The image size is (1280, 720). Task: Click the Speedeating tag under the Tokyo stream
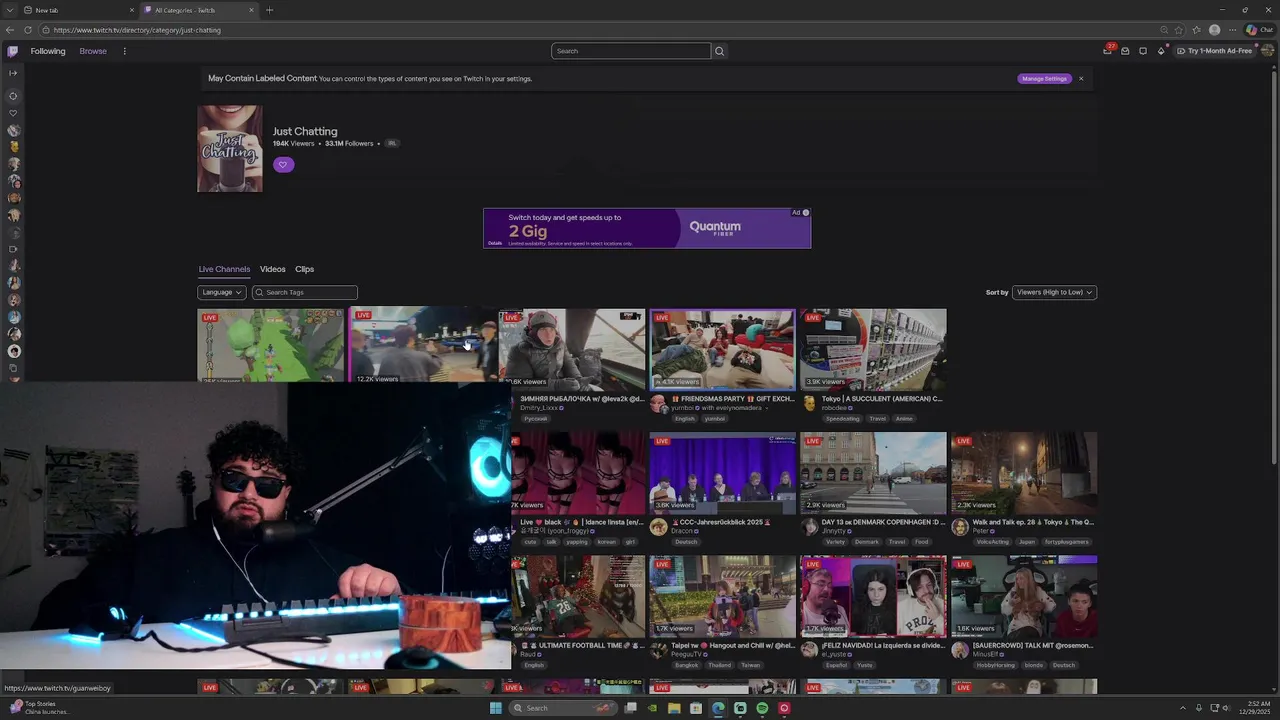tap(843, 419)
